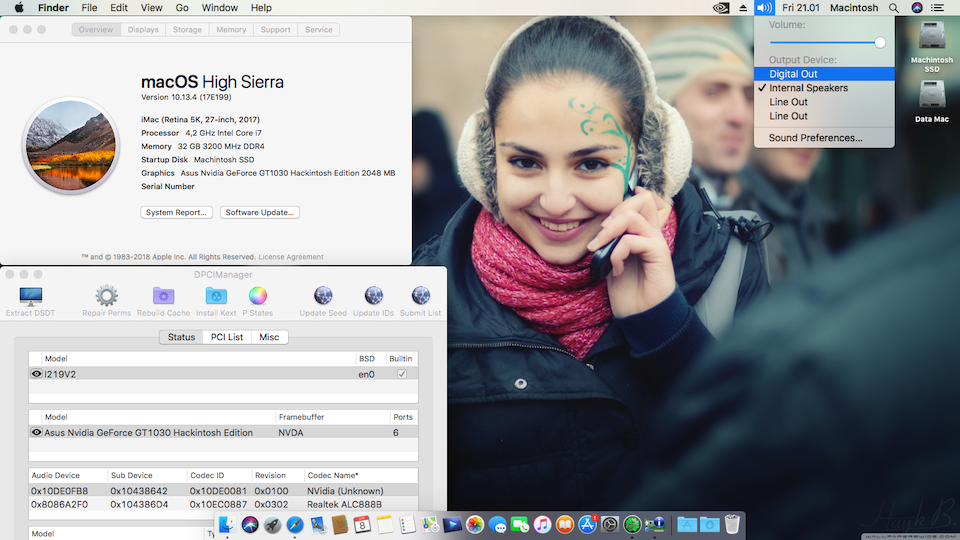Toggle eye icon beside Asus Nvidia GeForce
The width and height of the screenshot is (960, 540).
[x=37, y=433]
